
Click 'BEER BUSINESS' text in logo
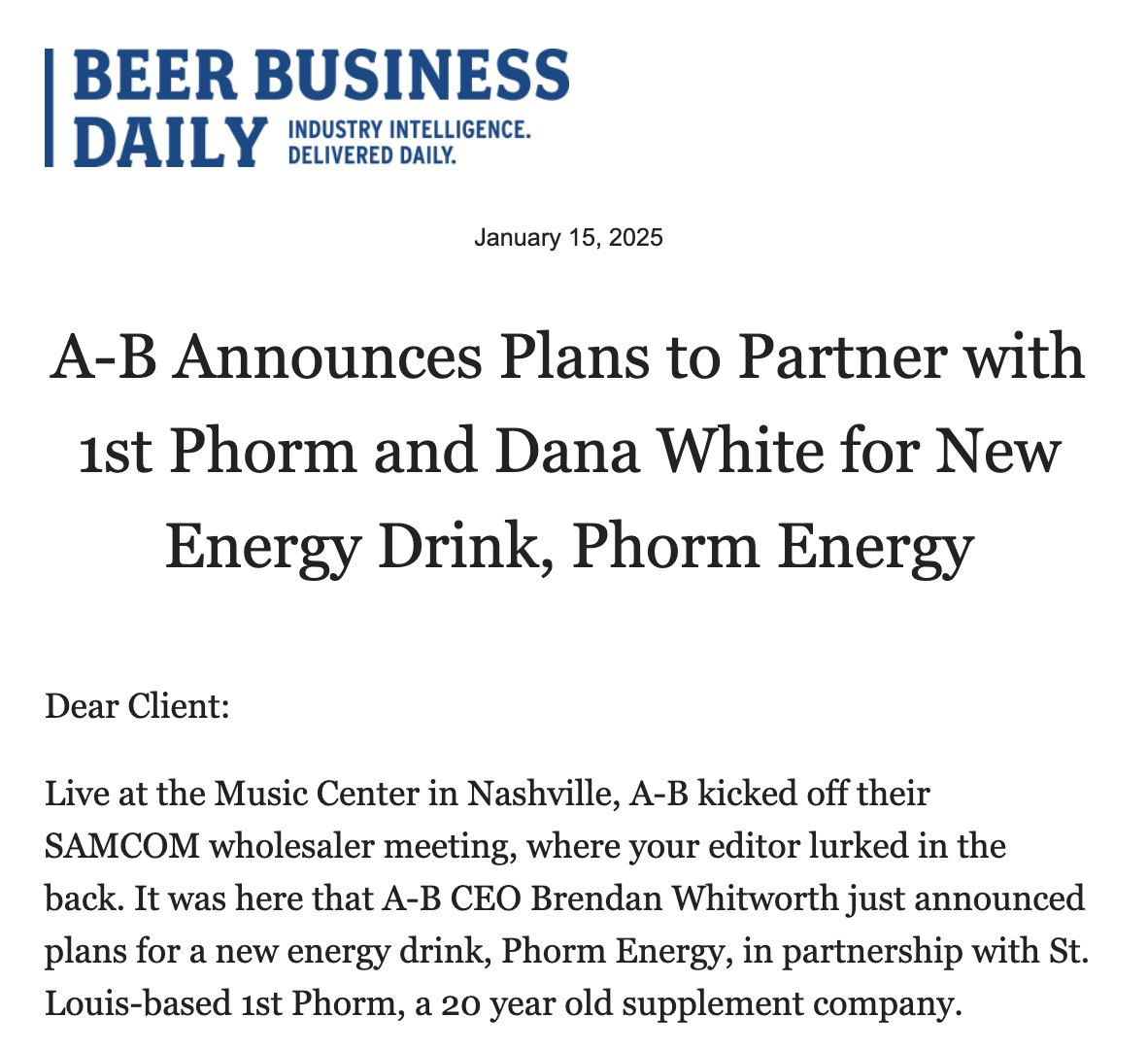pos(321,75)
